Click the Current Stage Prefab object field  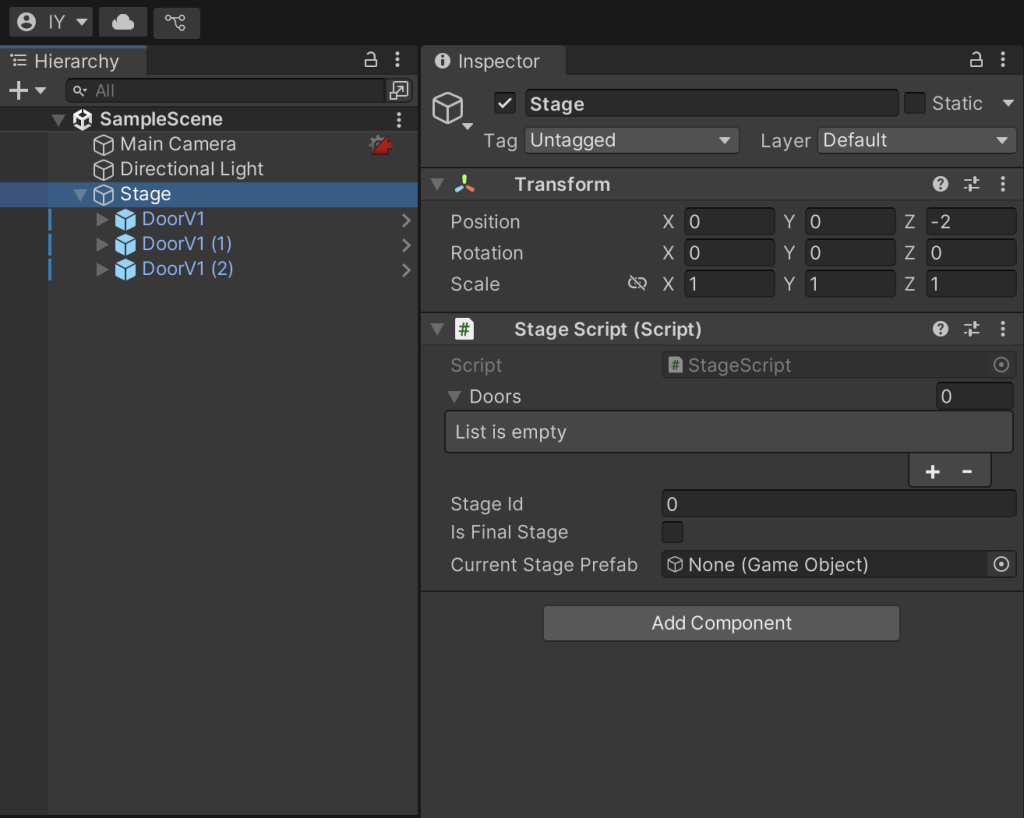pyautogui.click(x=825, y=565)
